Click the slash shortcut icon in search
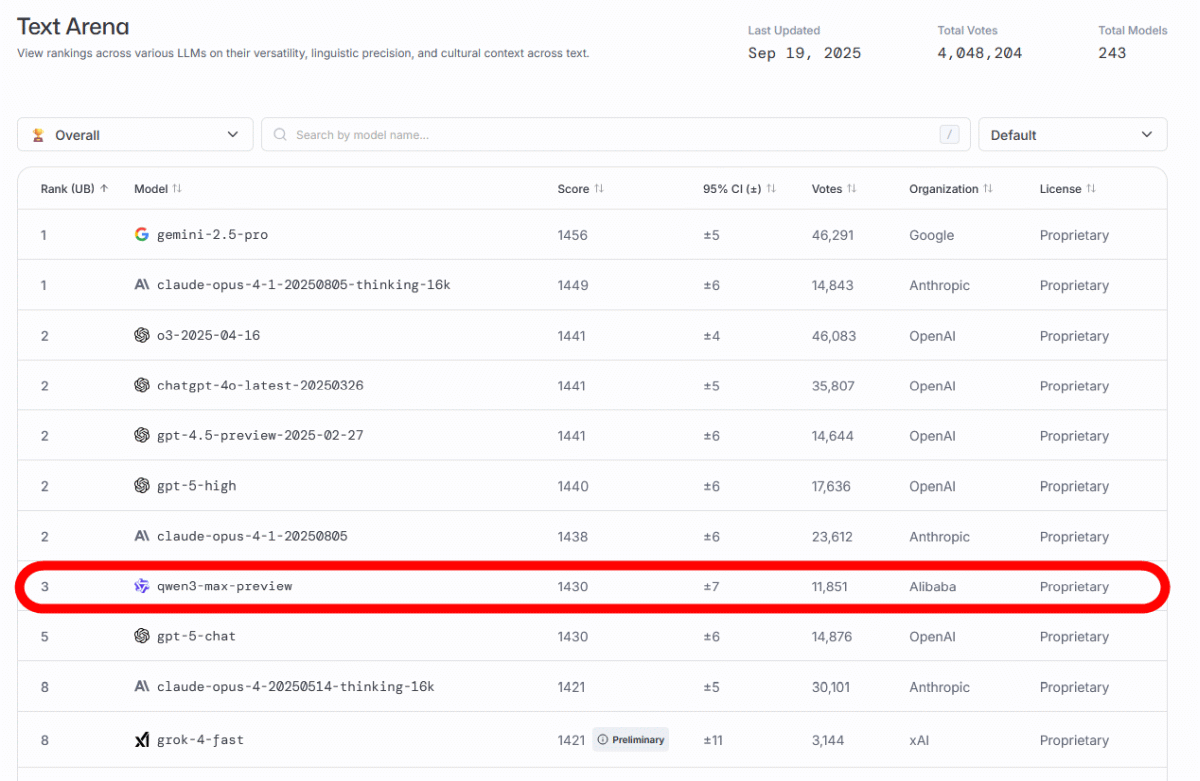Viewport: 1200px width, 781px height. coord(950,135)
